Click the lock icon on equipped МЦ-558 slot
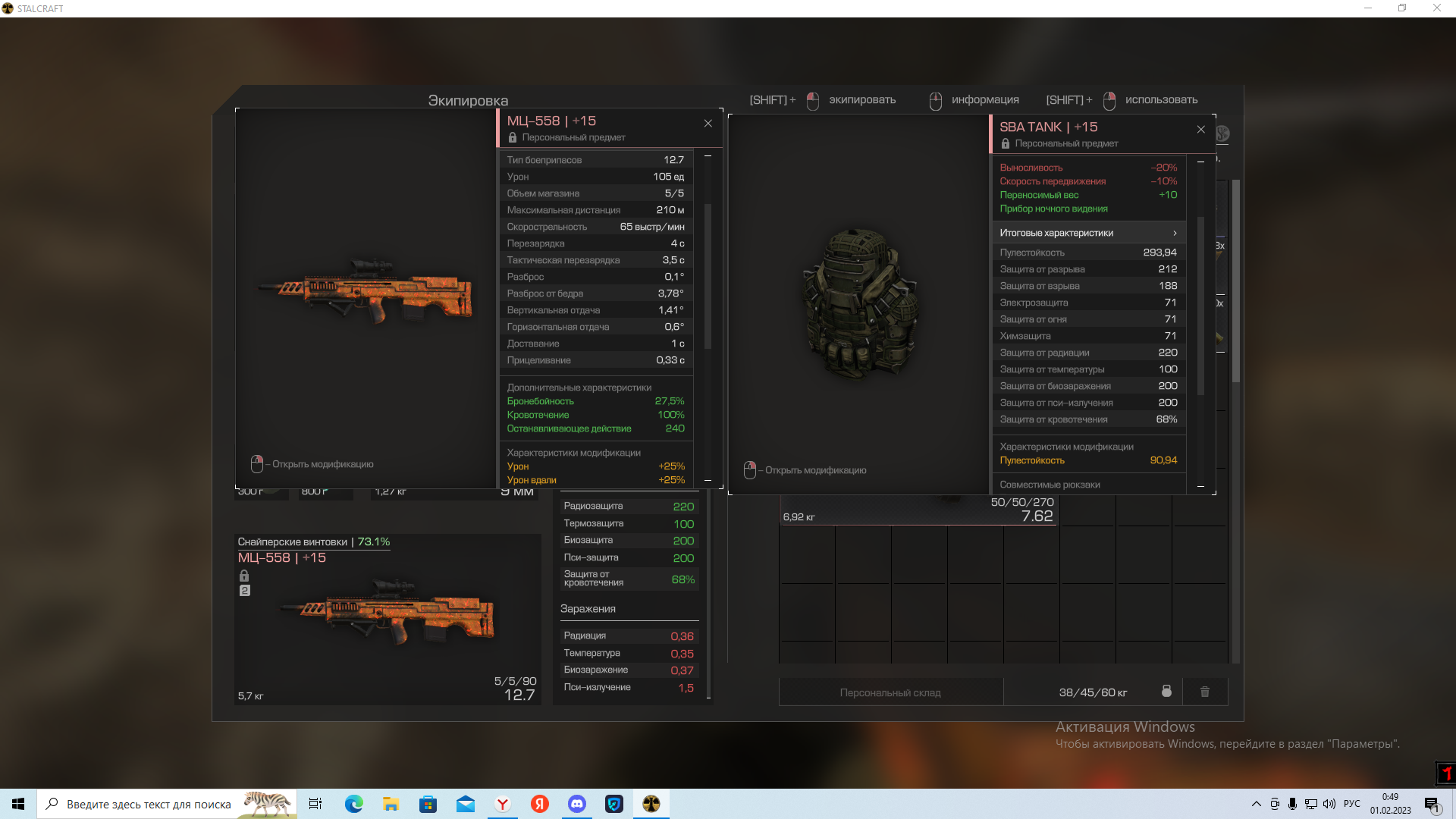The height and width of the screenshot is (819, 1456). point(244,576)
